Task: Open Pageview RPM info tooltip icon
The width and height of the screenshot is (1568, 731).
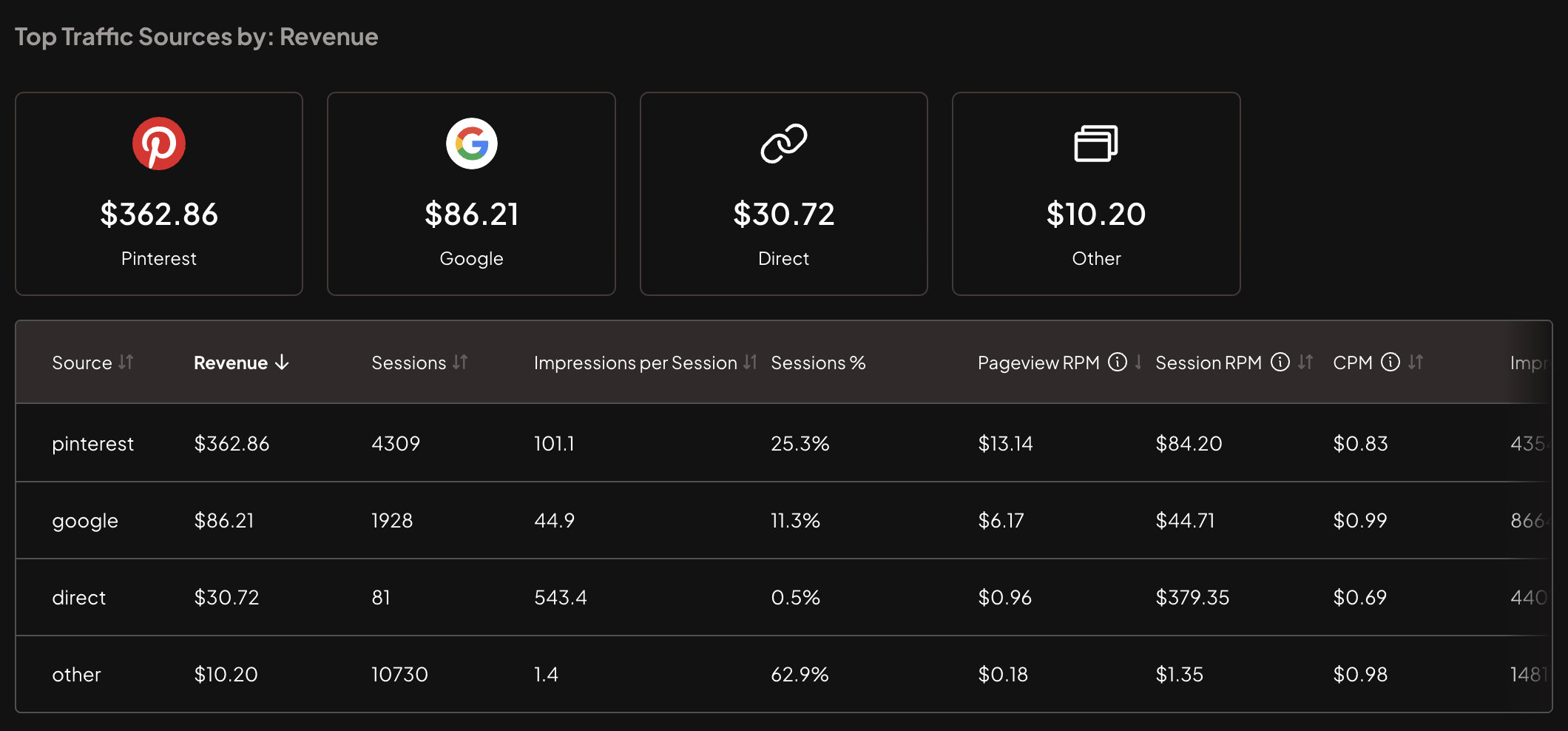Action: point(1117,362)
